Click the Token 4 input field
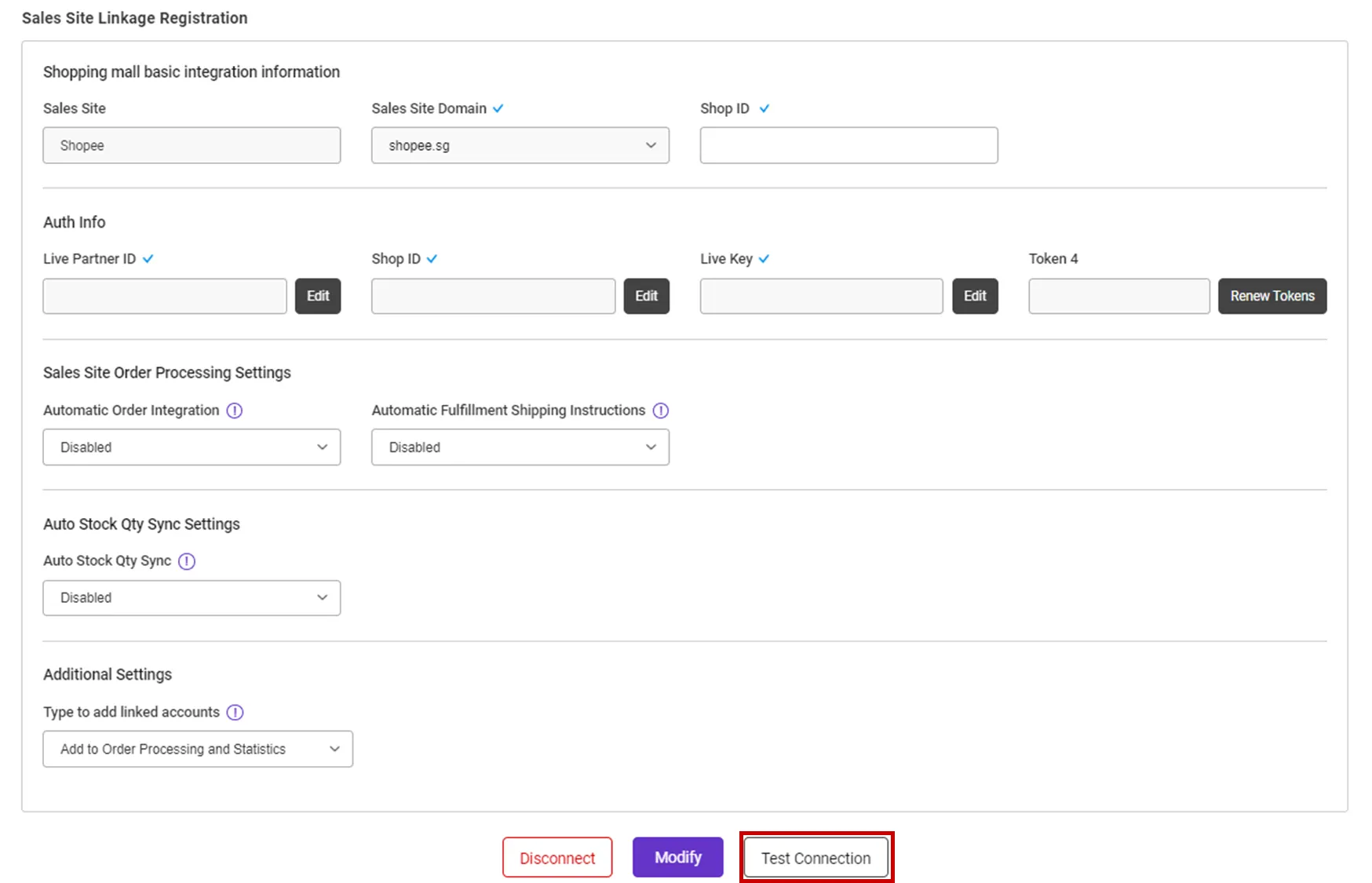This screenshot has height=883, width=1372. [1118, 296]
